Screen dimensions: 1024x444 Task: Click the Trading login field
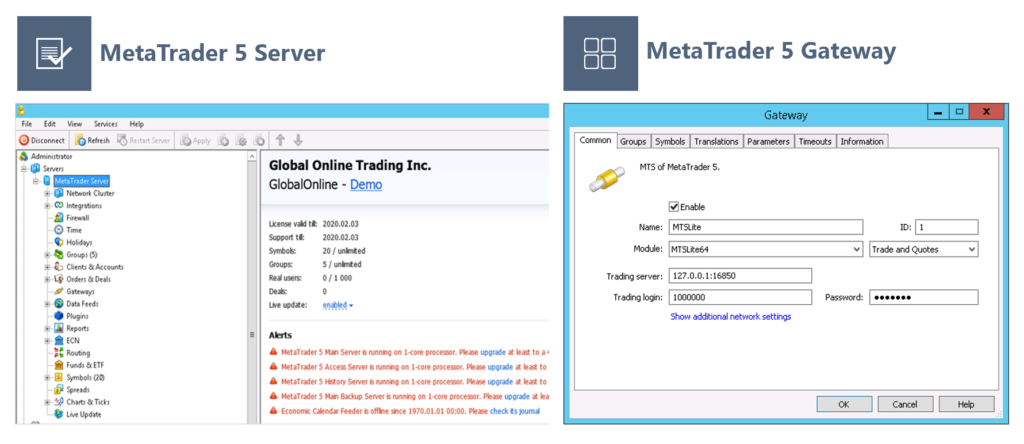(739, 297)
